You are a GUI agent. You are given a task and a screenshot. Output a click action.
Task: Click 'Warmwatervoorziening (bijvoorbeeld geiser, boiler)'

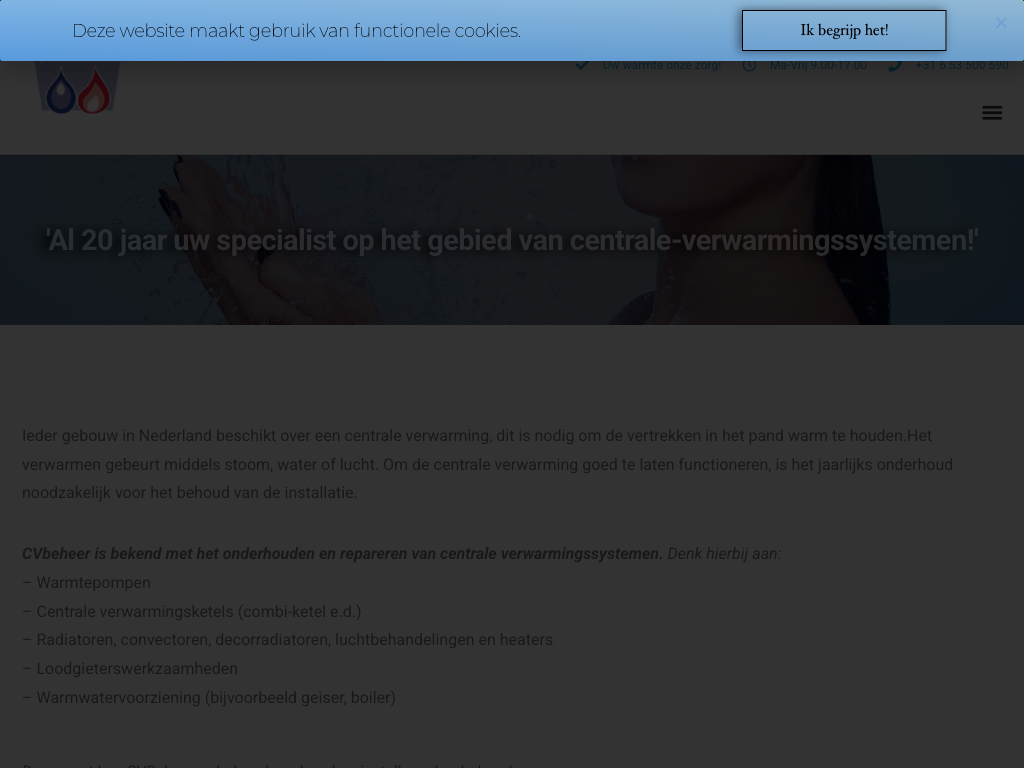point(216,697)
